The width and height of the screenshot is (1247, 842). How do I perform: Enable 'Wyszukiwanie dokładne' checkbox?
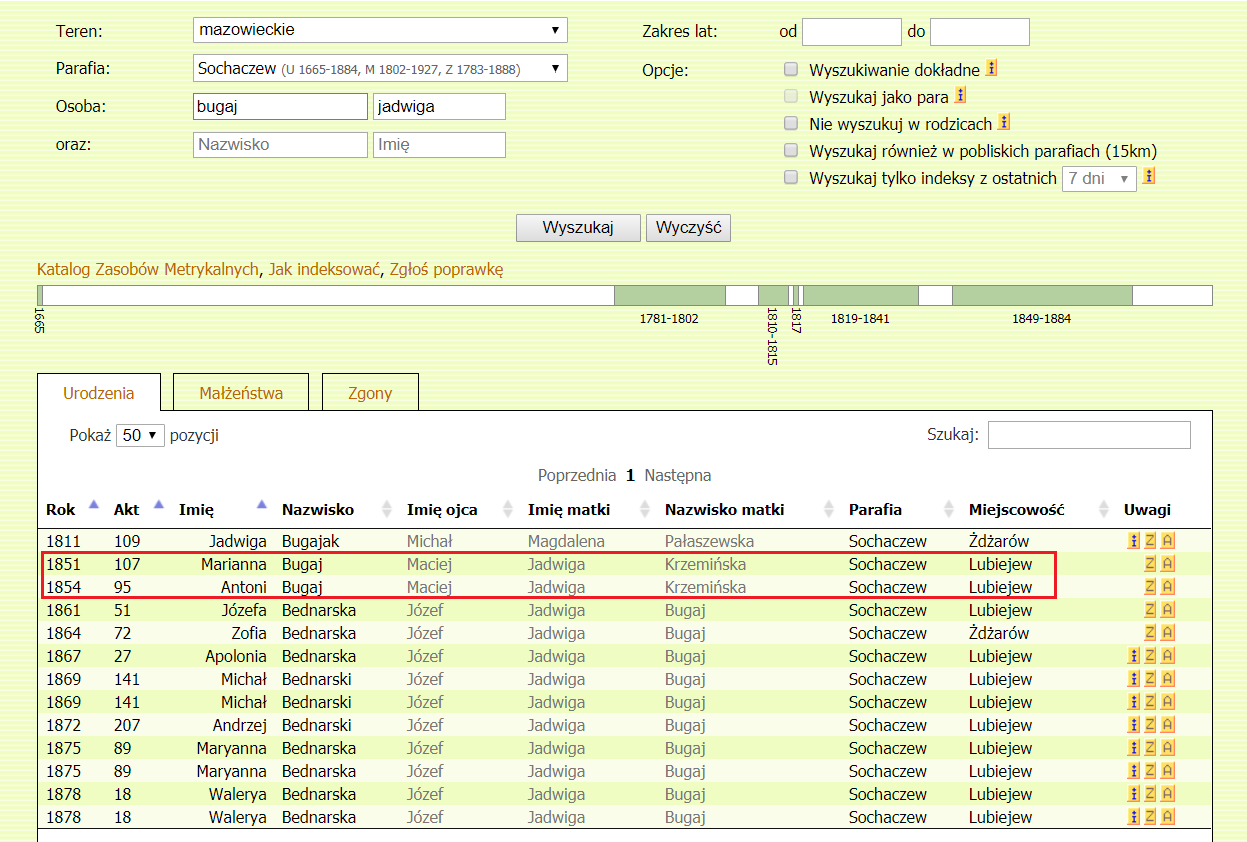coord(791,70)
